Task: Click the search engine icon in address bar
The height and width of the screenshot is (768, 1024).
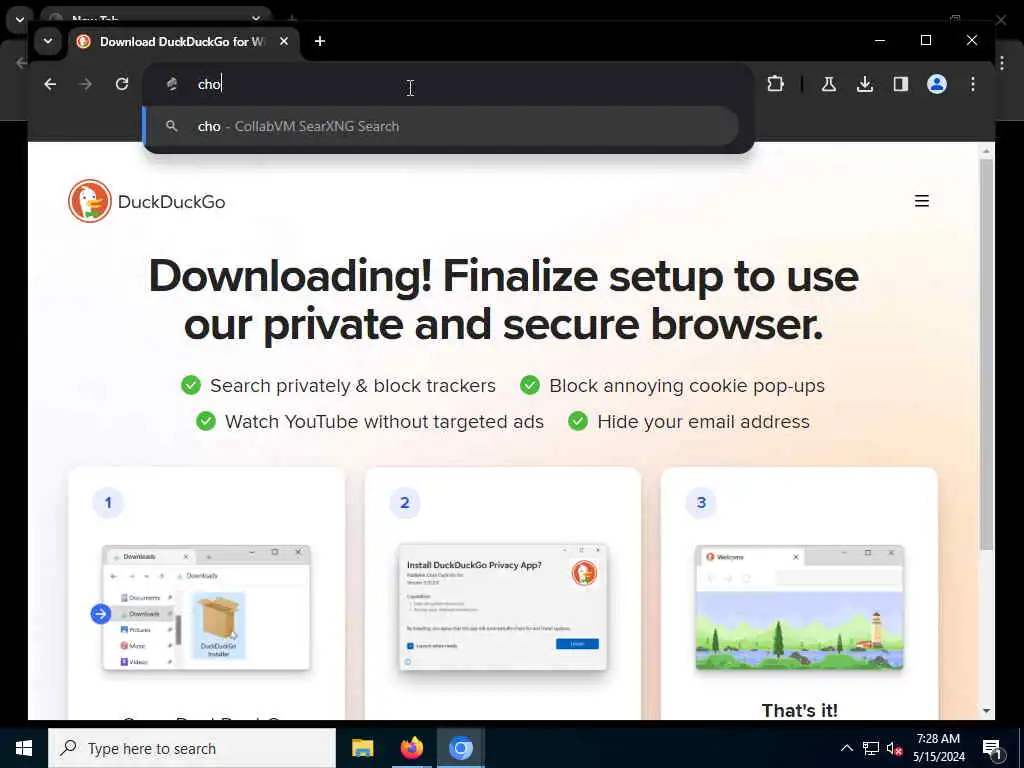Action: [172, 84]
